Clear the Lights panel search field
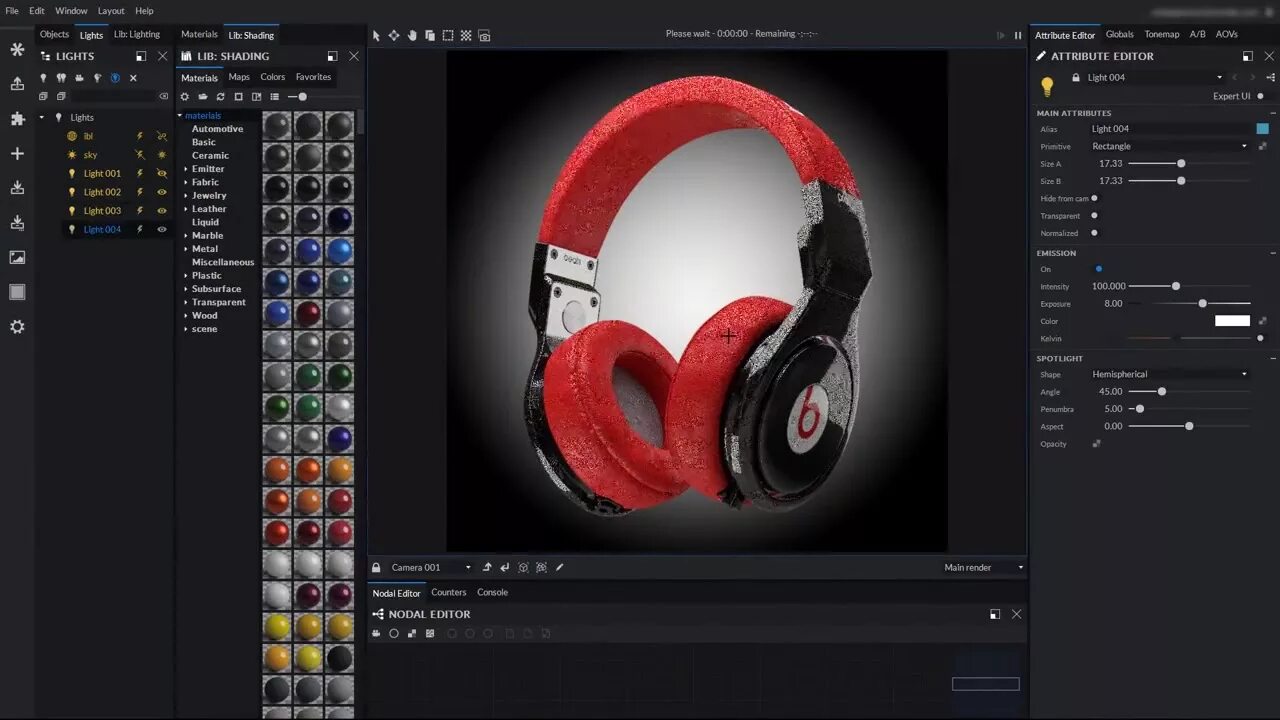 pyautogui.click(x=163, y=96)
